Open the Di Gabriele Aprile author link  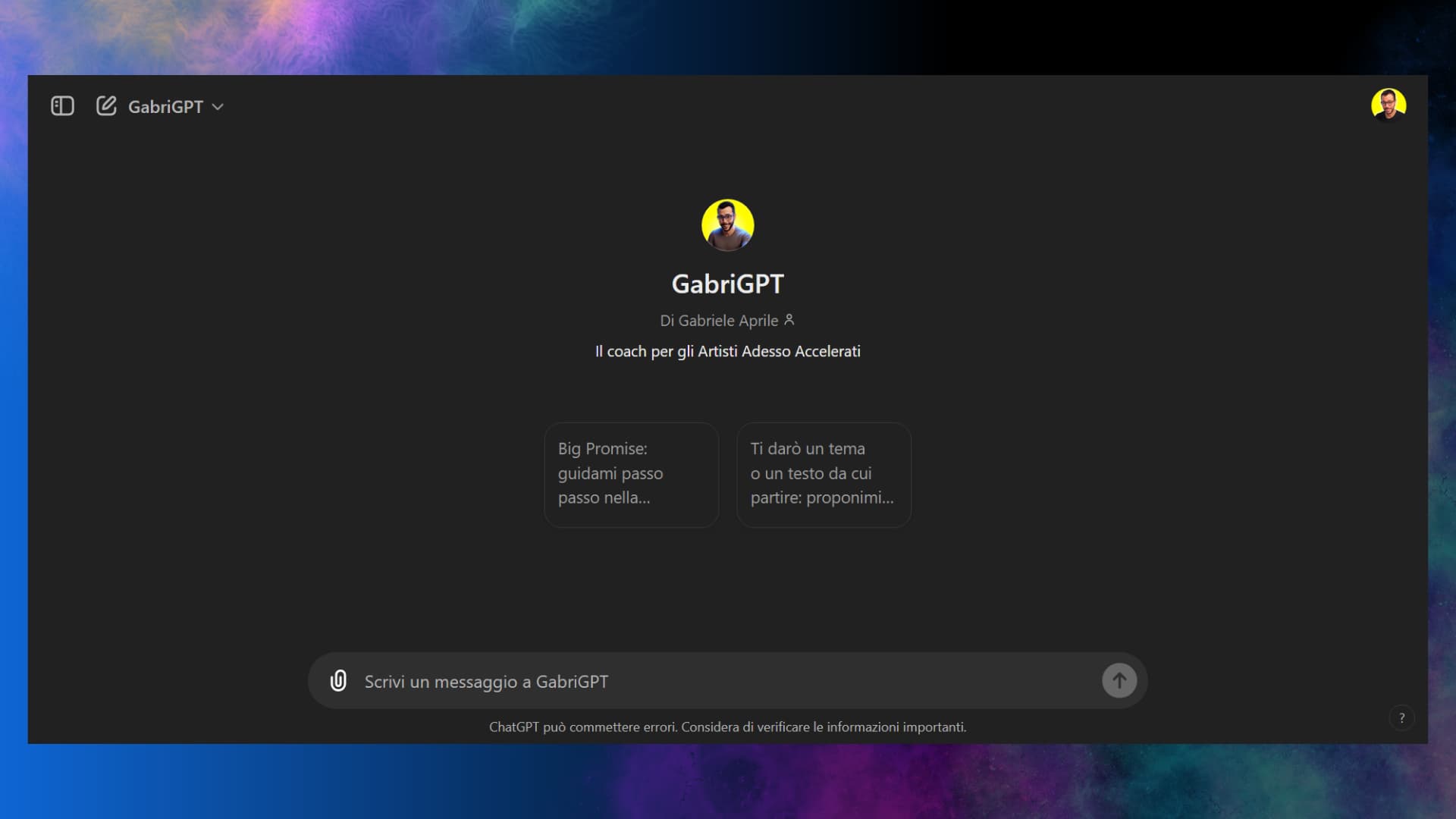tap(718, 321)
